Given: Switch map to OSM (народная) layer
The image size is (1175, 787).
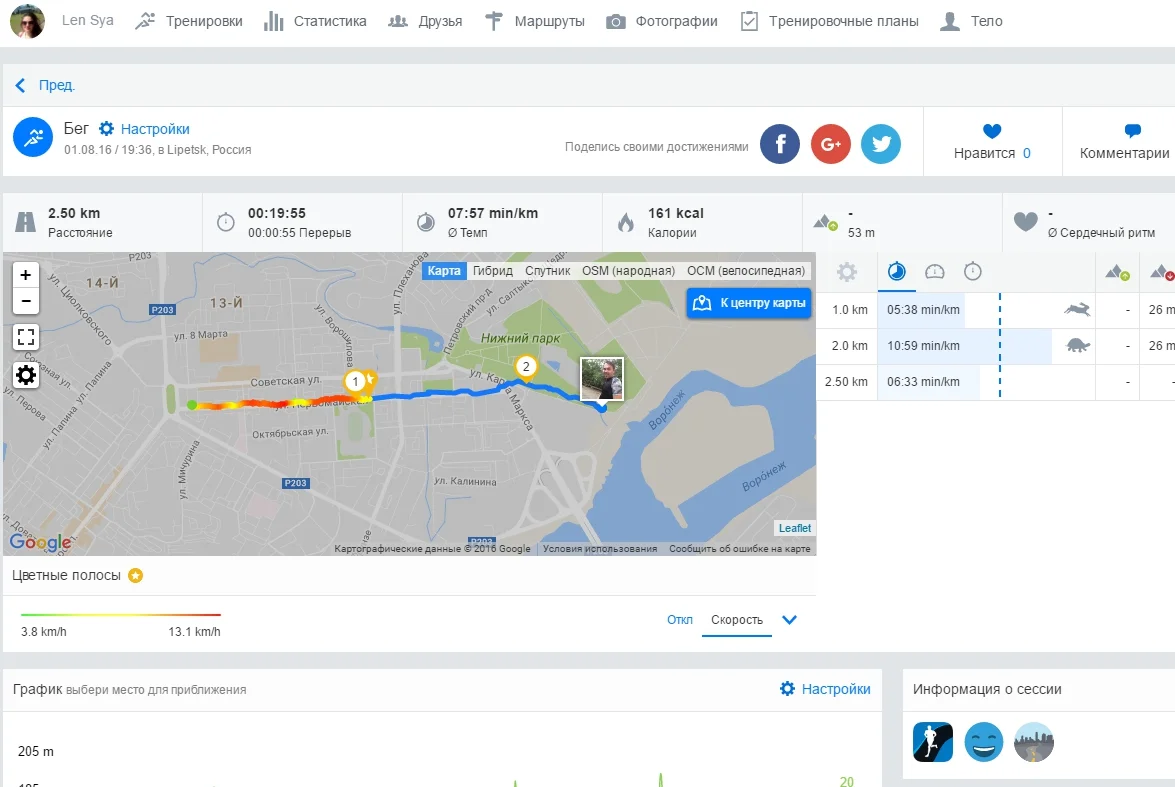Looking at the screenshot, I should [x=628, y=271].
